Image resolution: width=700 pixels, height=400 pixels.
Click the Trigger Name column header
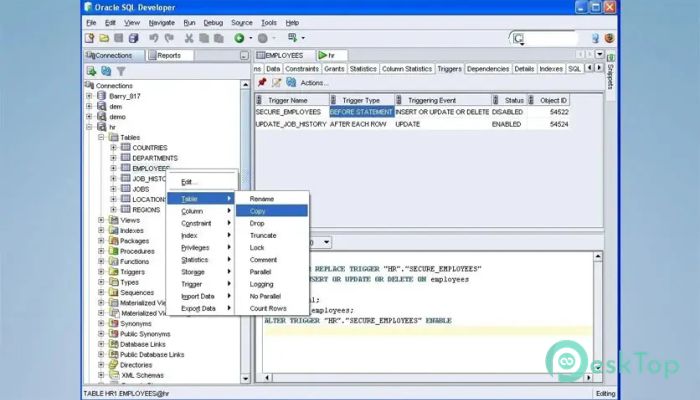coord(292,100)
